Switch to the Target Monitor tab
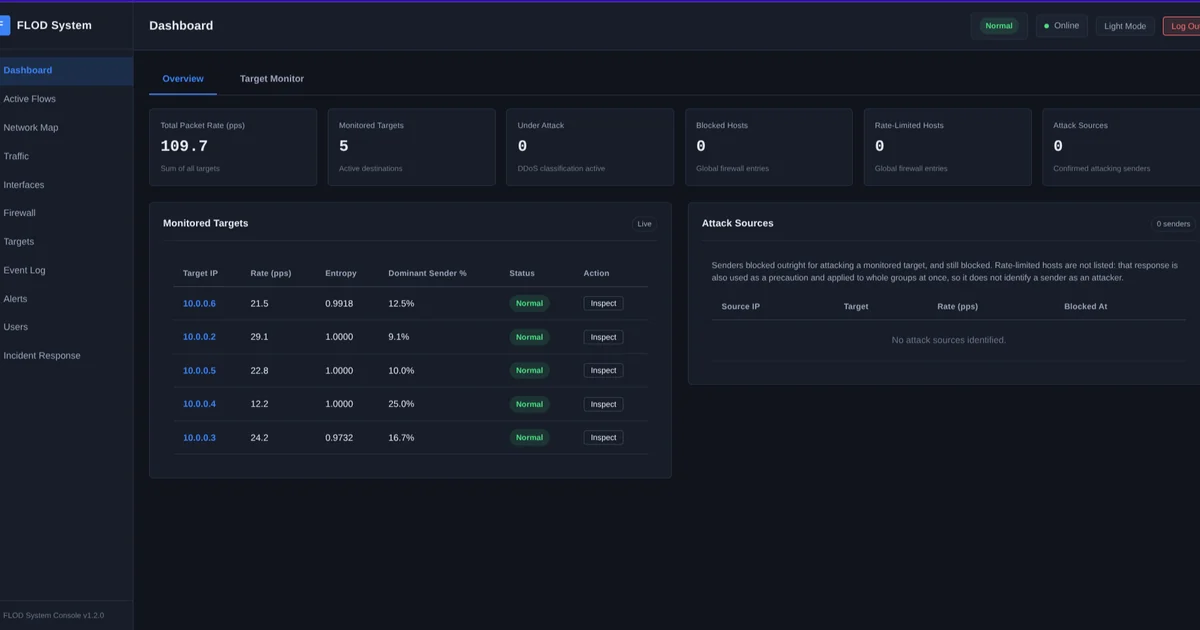Viewport: 1200px width, 630px height. click(x=272, y=79)
